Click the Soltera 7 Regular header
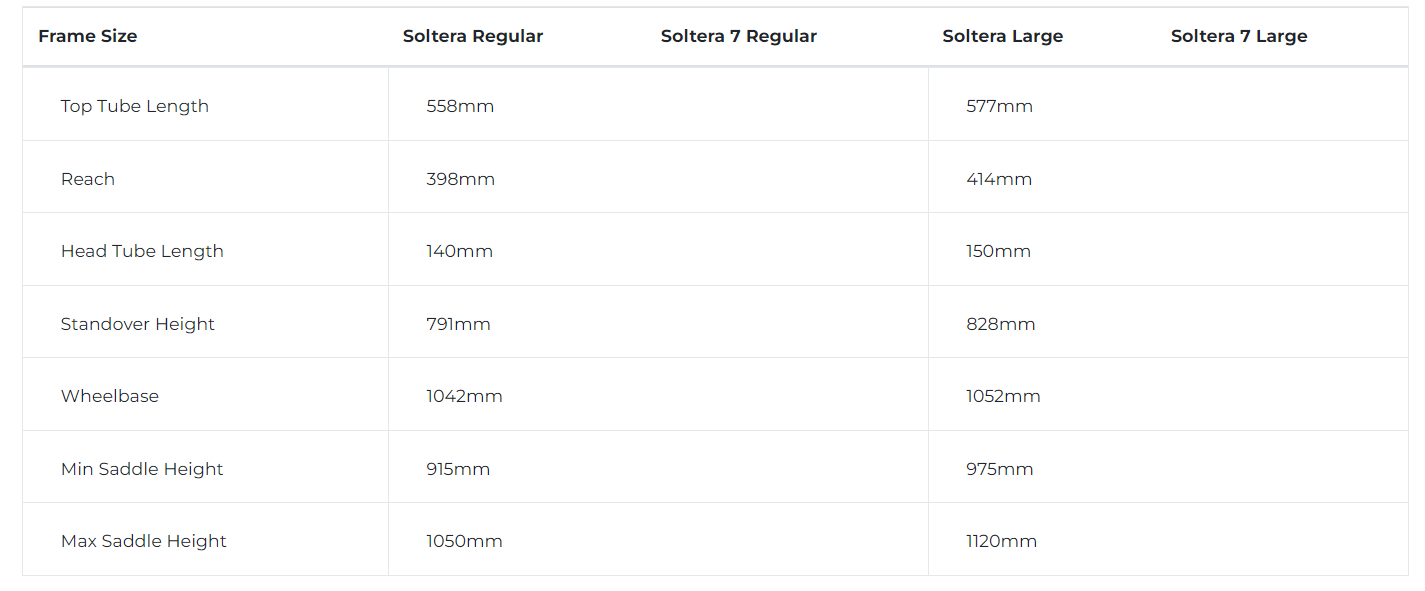 tap(739, 36)
